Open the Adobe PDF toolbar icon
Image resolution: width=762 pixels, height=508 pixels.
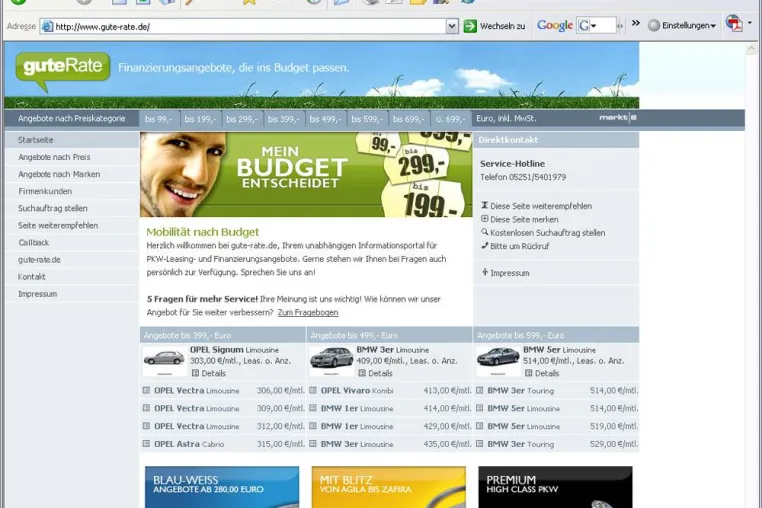[734, 23]
